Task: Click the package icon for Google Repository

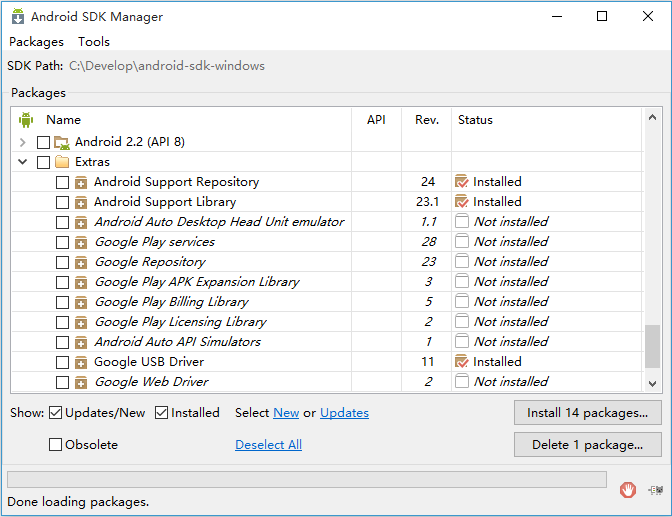Action: click(x=81, y=262)
